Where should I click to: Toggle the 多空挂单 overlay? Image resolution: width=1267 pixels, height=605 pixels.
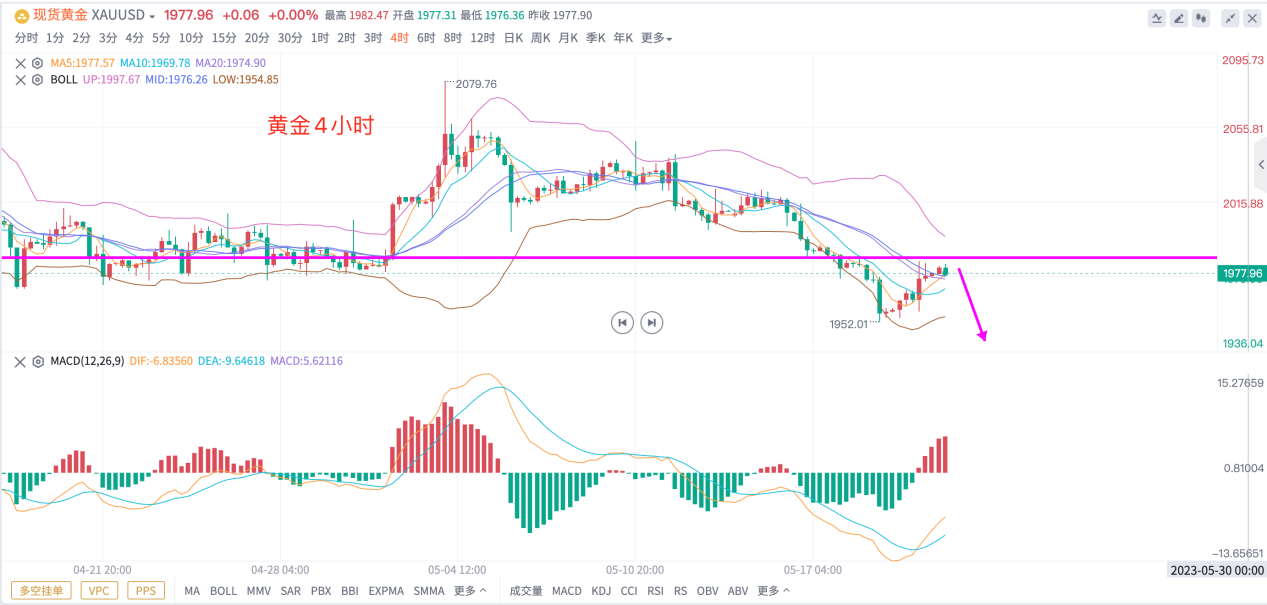pyautogui.click(x=41, y=591)
